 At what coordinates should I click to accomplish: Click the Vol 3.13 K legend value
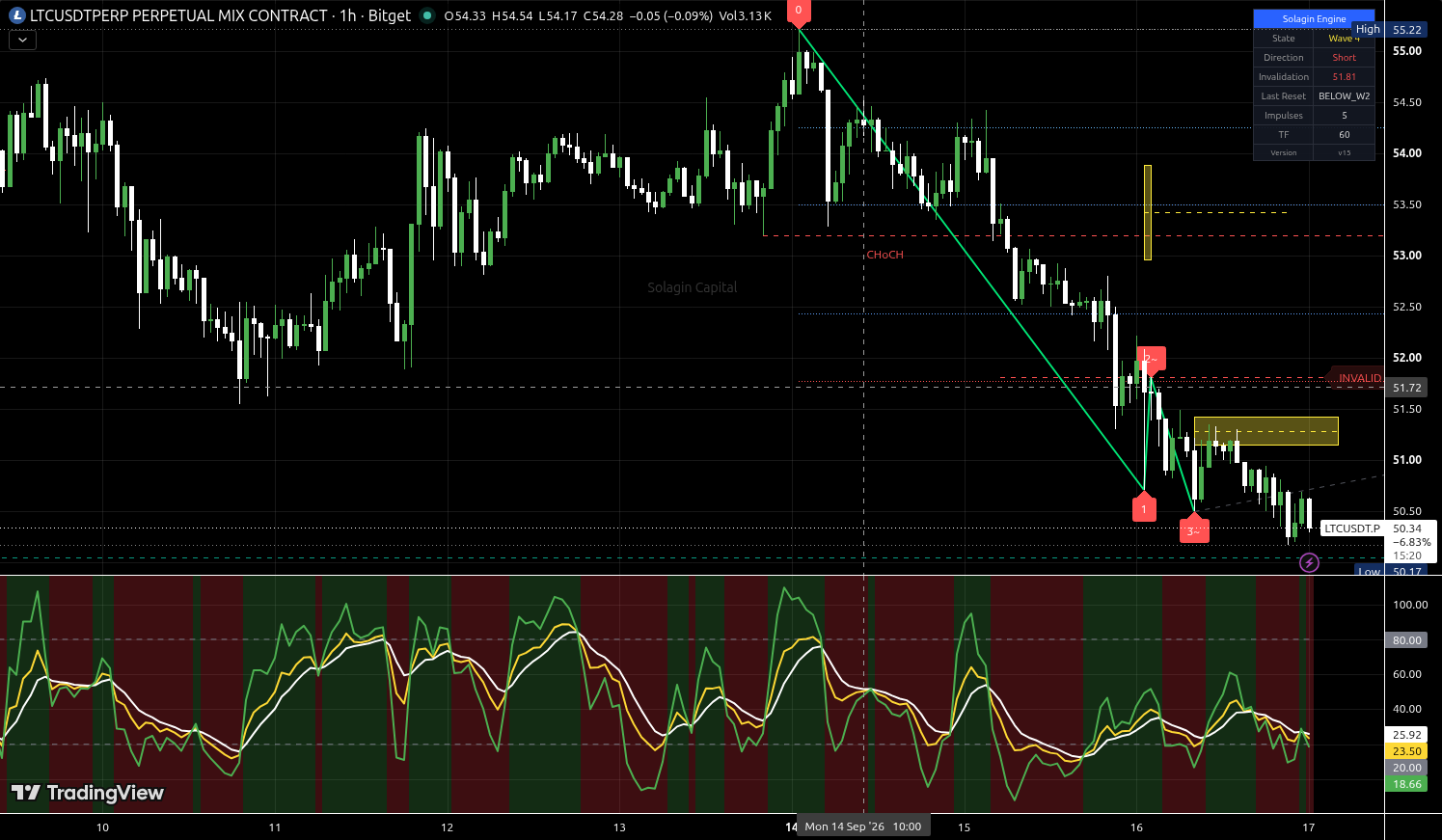(746, 16)
